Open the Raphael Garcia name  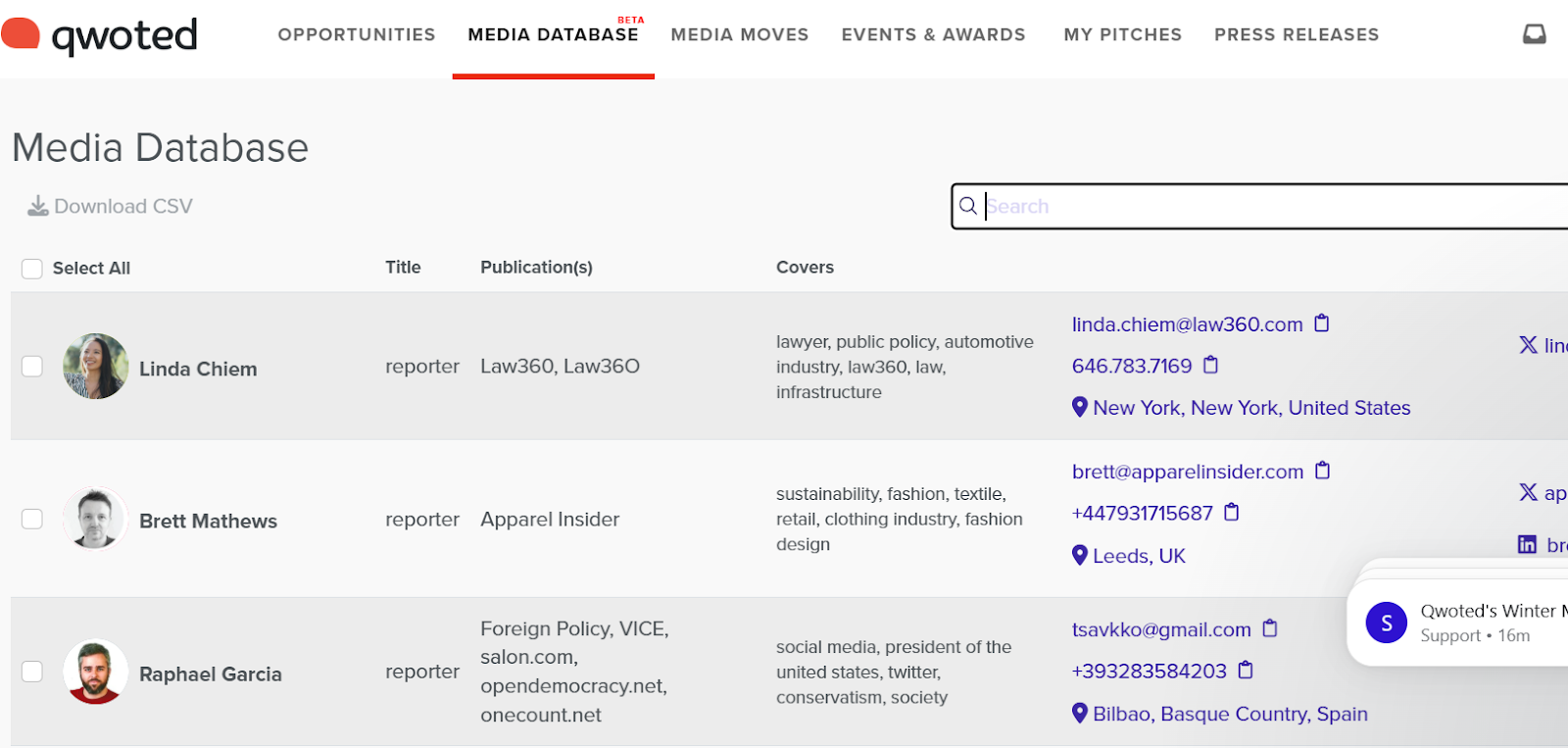tap(211, 673)
